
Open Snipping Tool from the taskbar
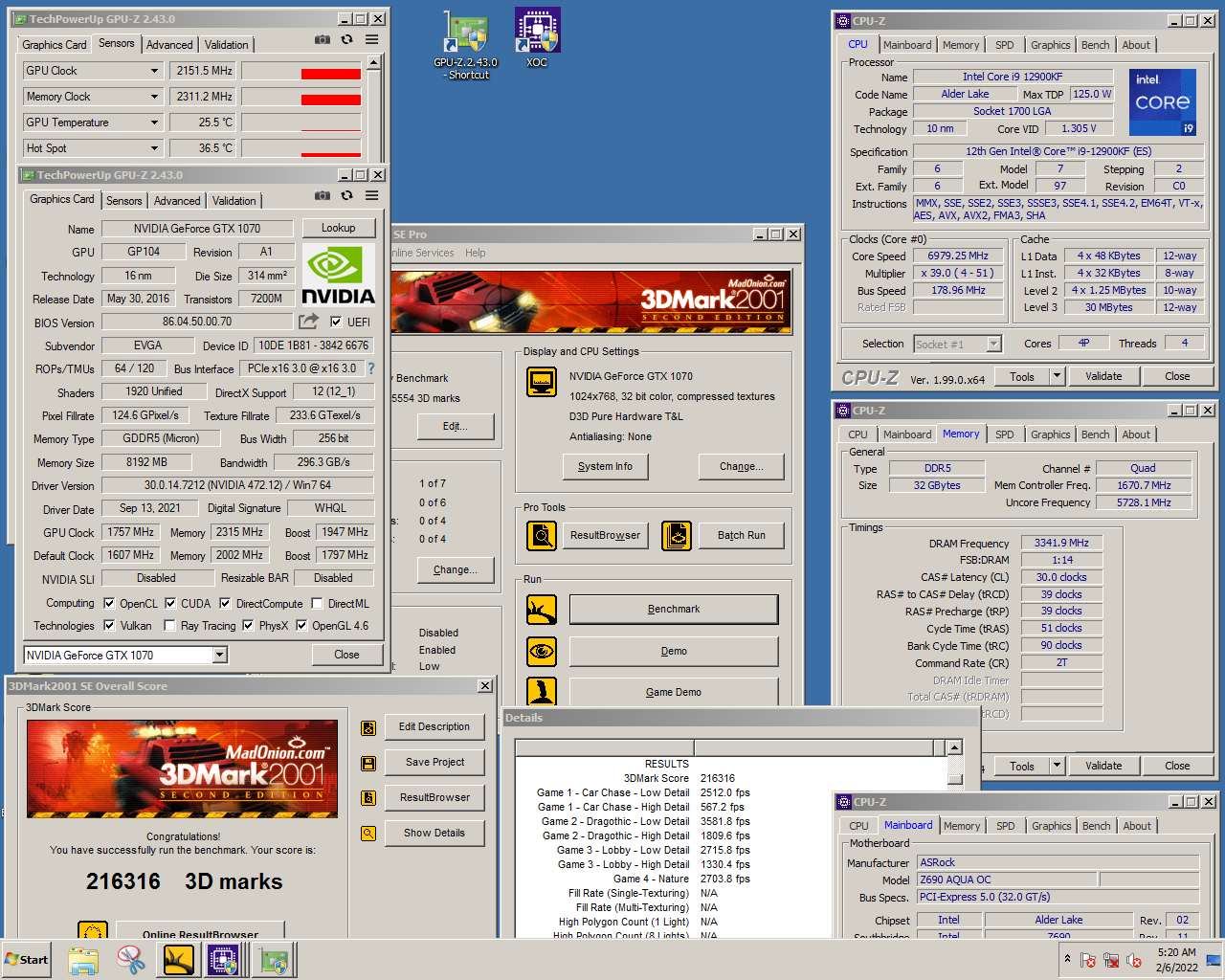point(131,959)
